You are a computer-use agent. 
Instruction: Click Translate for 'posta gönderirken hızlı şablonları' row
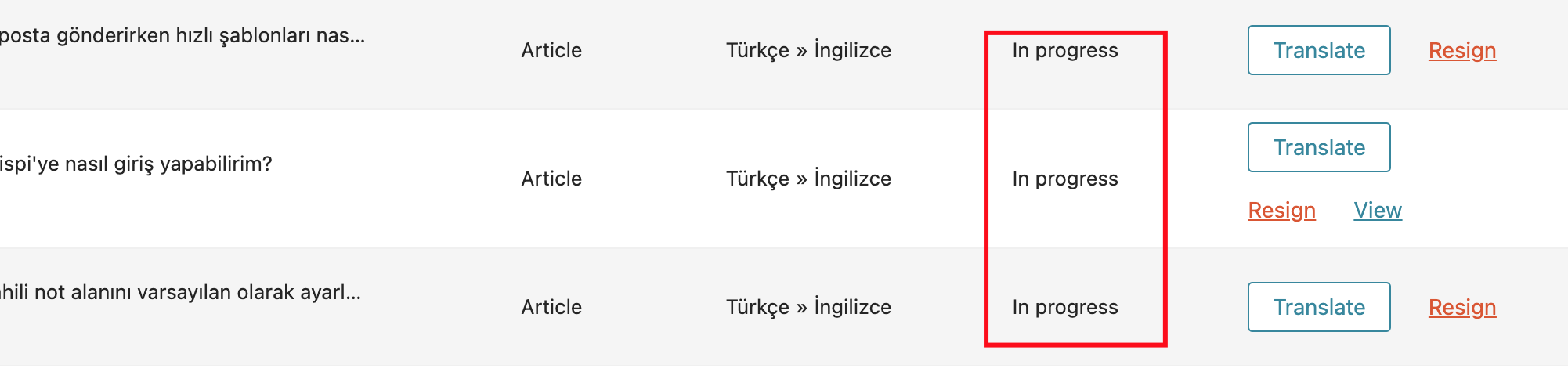(x=1319, y=50)
